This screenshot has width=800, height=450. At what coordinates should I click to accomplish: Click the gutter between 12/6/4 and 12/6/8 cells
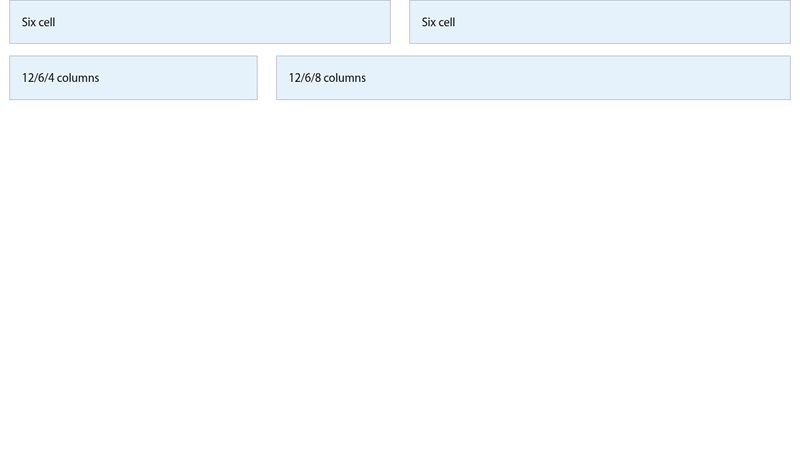(x=267, y=78)
